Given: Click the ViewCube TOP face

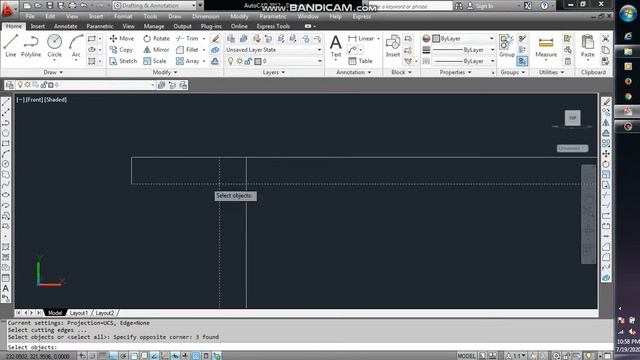Looking at the screenshot, I should point(572,118).
